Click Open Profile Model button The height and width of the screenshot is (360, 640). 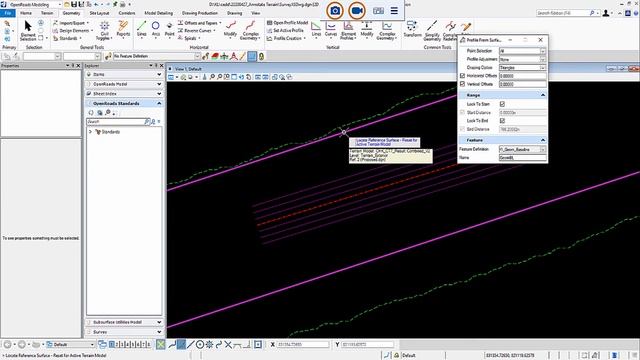[x=287, y=23]
